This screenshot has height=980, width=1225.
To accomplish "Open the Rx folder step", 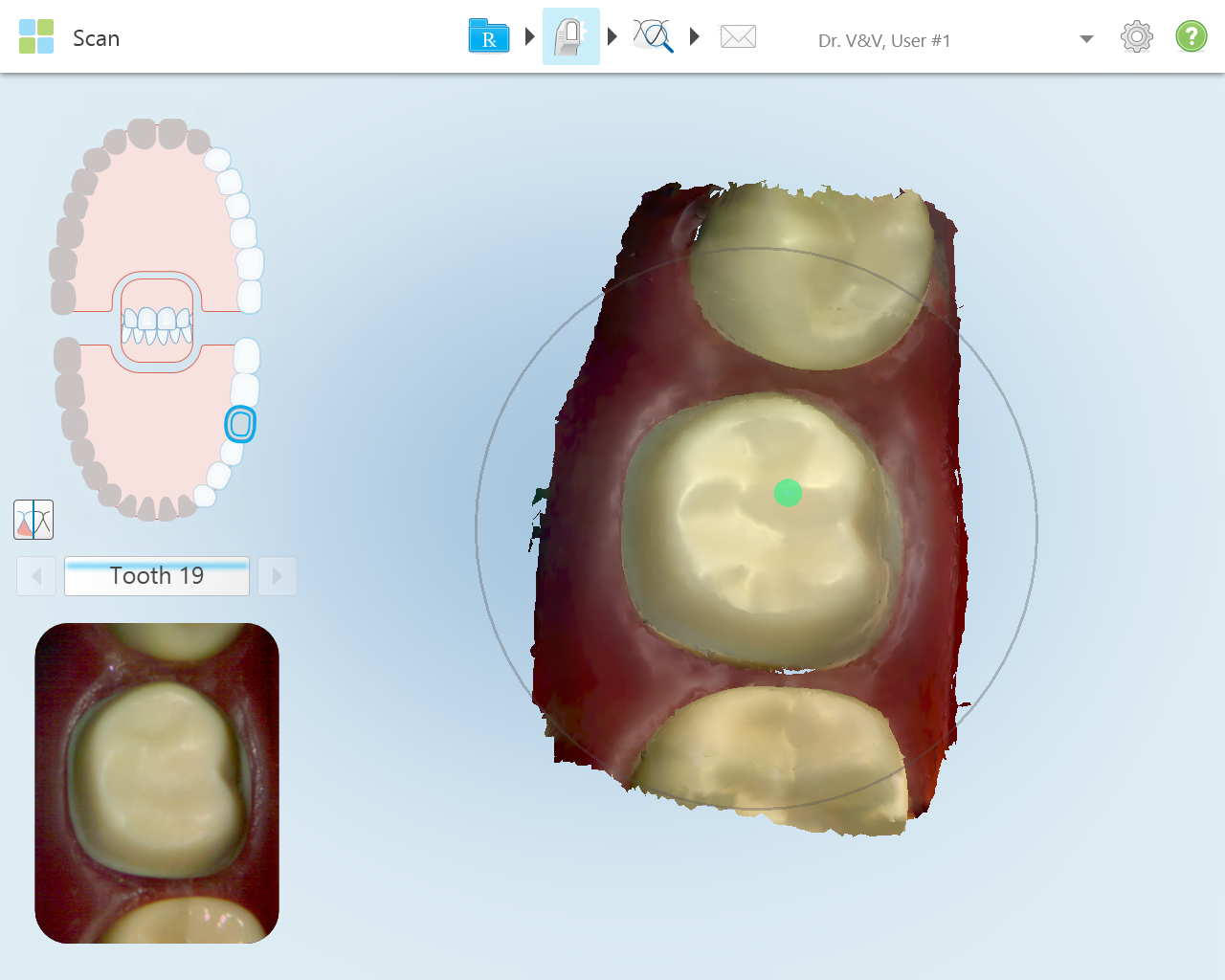I will pos(489,37).
